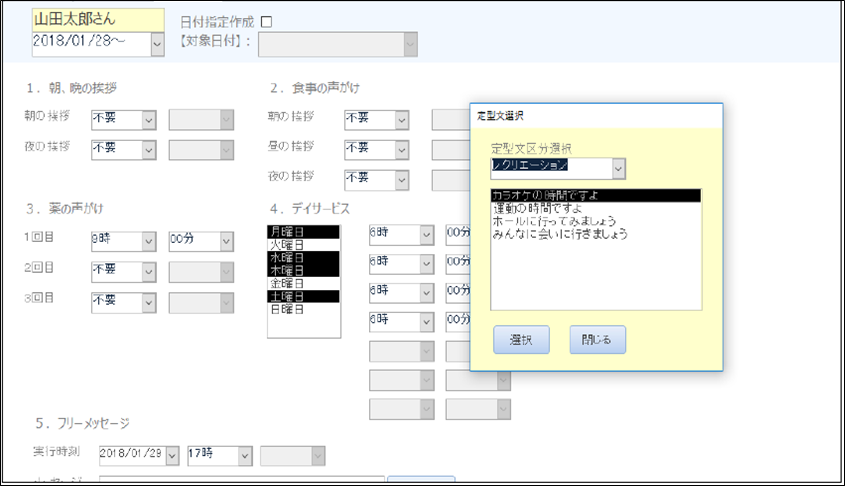This screenshot has width=845, height=486.
Task: Expand the 実行時刻 hour dropdown showing 17時
Action: pos(245,455)
